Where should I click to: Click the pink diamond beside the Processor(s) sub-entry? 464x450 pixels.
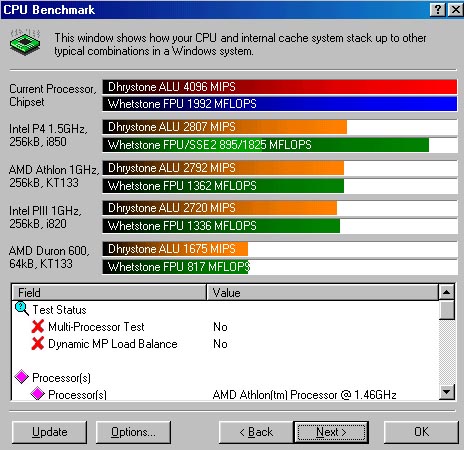pyautogui.click(x=37, y=393)
